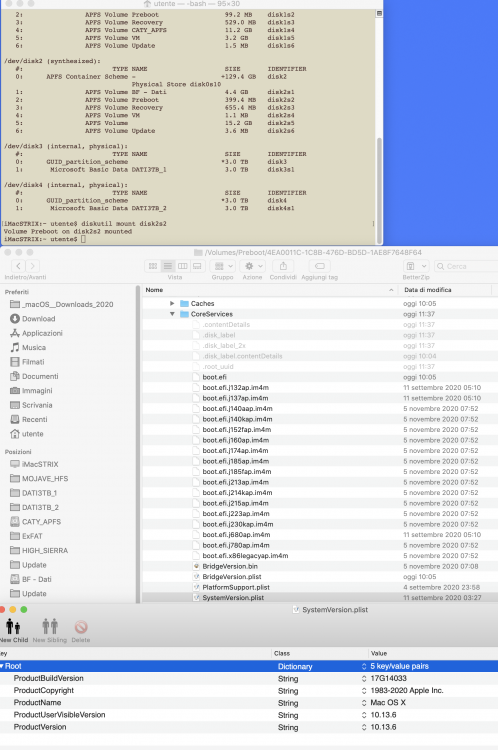Switch Finder to gallery view
The height and width of the screenshot is (750, 498).
click(x=197, y=266)
